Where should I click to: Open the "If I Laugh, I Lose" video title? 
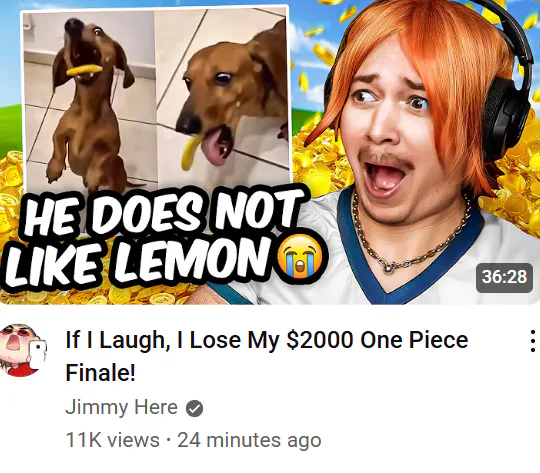pyautogui.click(x=267, y=356)
